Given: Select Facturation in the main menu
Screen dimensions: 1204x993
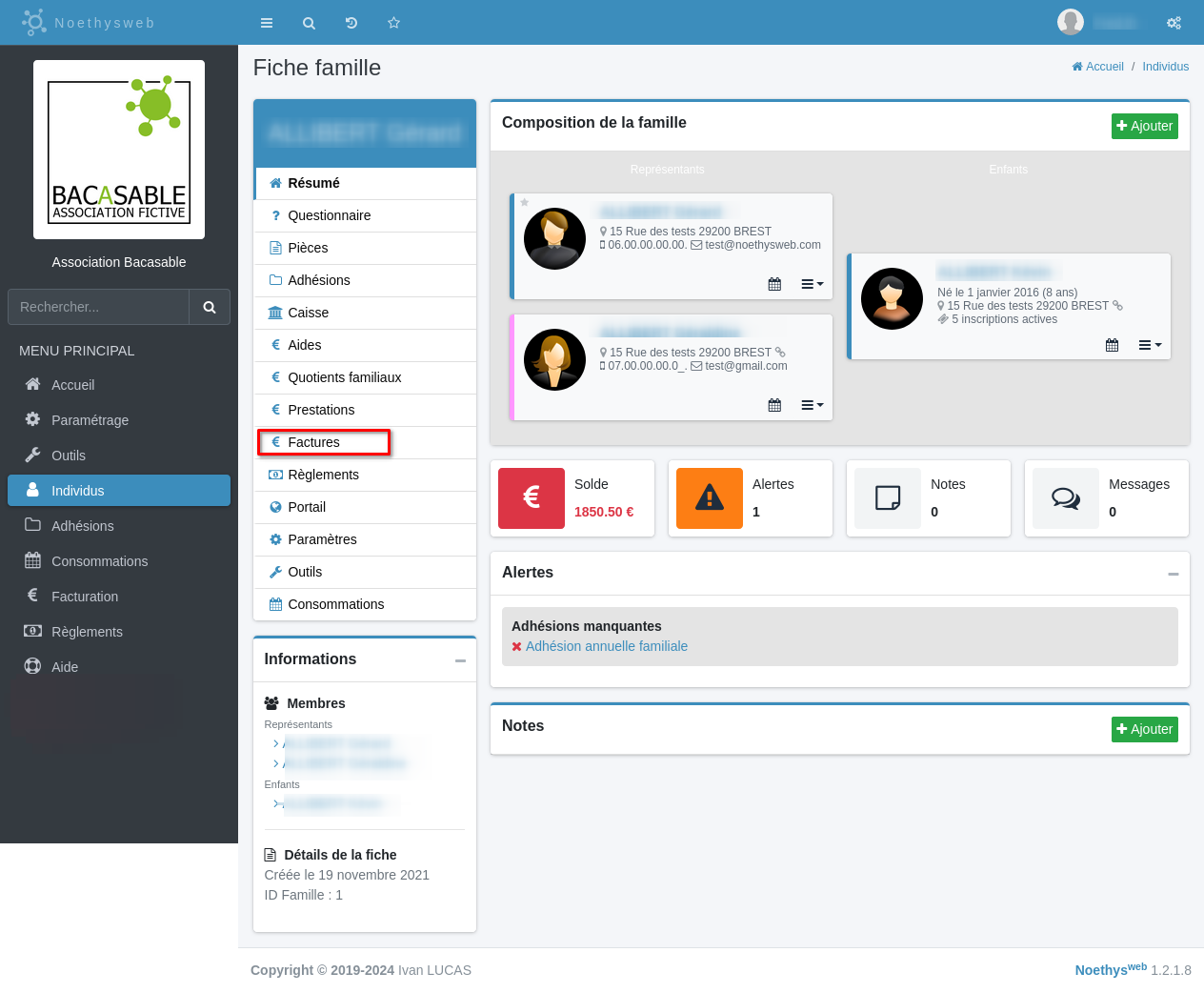Looking at the screenshot, I should pyautogui.click(x=85, y=597).
